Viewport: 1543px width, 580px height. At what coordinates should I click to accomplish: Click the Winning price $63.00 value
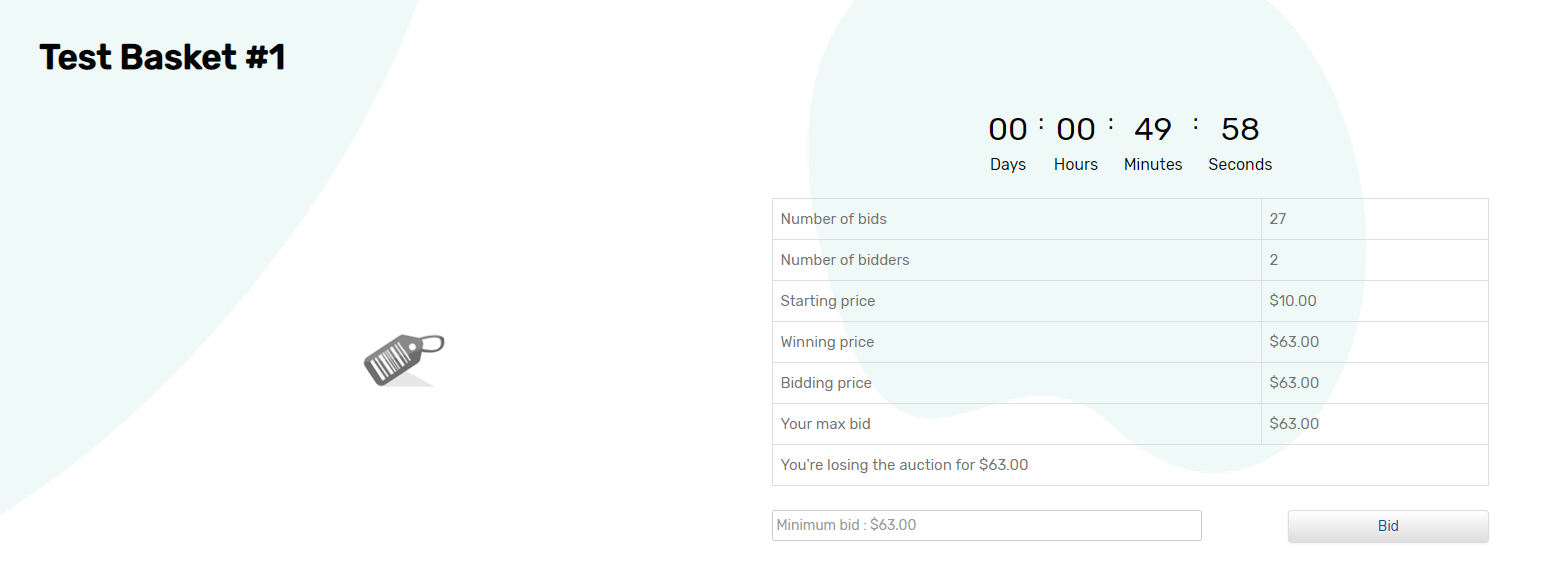pos(1293,342)
